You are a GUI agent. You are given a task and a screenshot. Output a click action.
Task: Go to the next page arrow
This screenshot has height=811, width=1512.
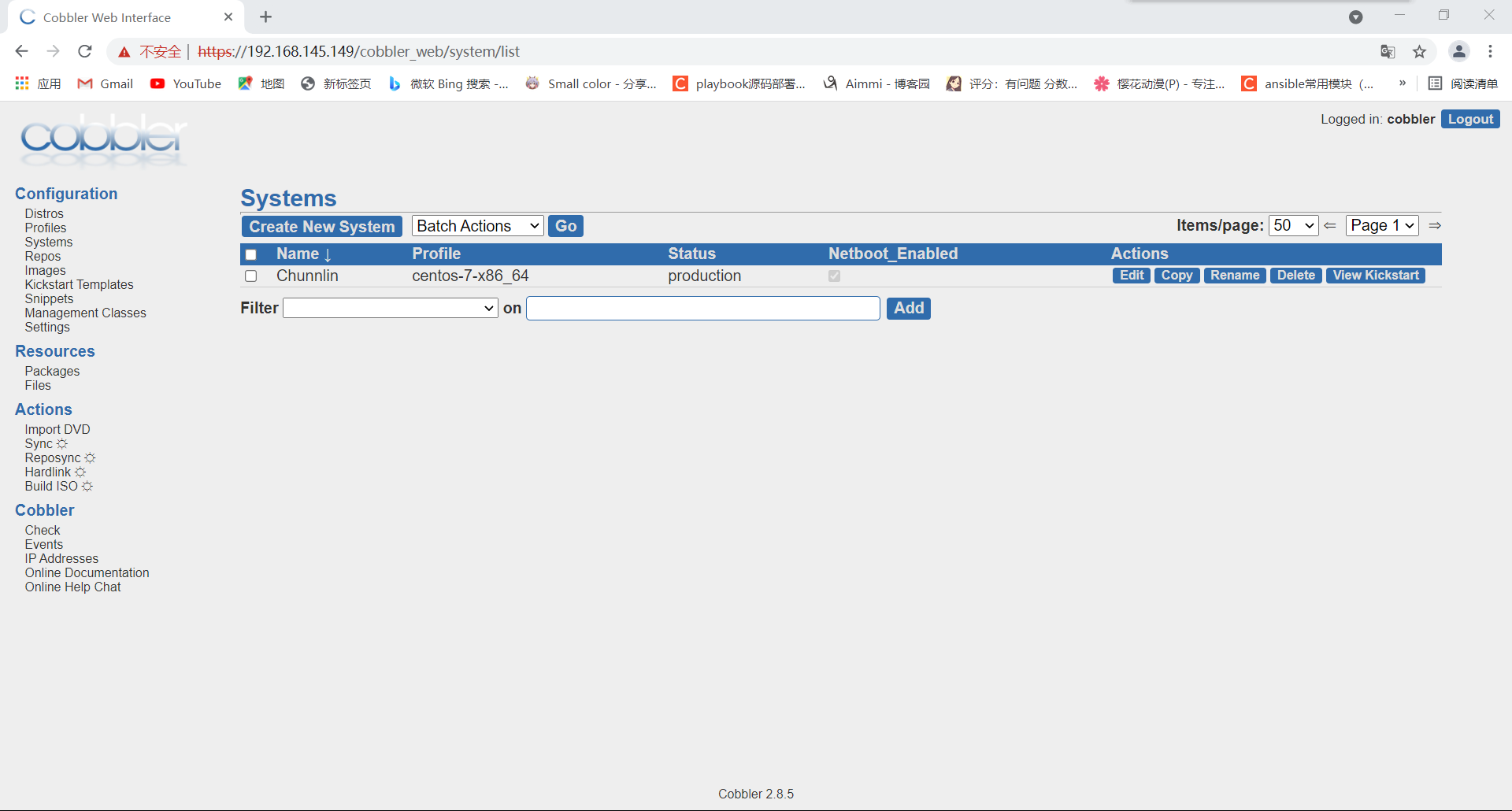coord(1435,226)
